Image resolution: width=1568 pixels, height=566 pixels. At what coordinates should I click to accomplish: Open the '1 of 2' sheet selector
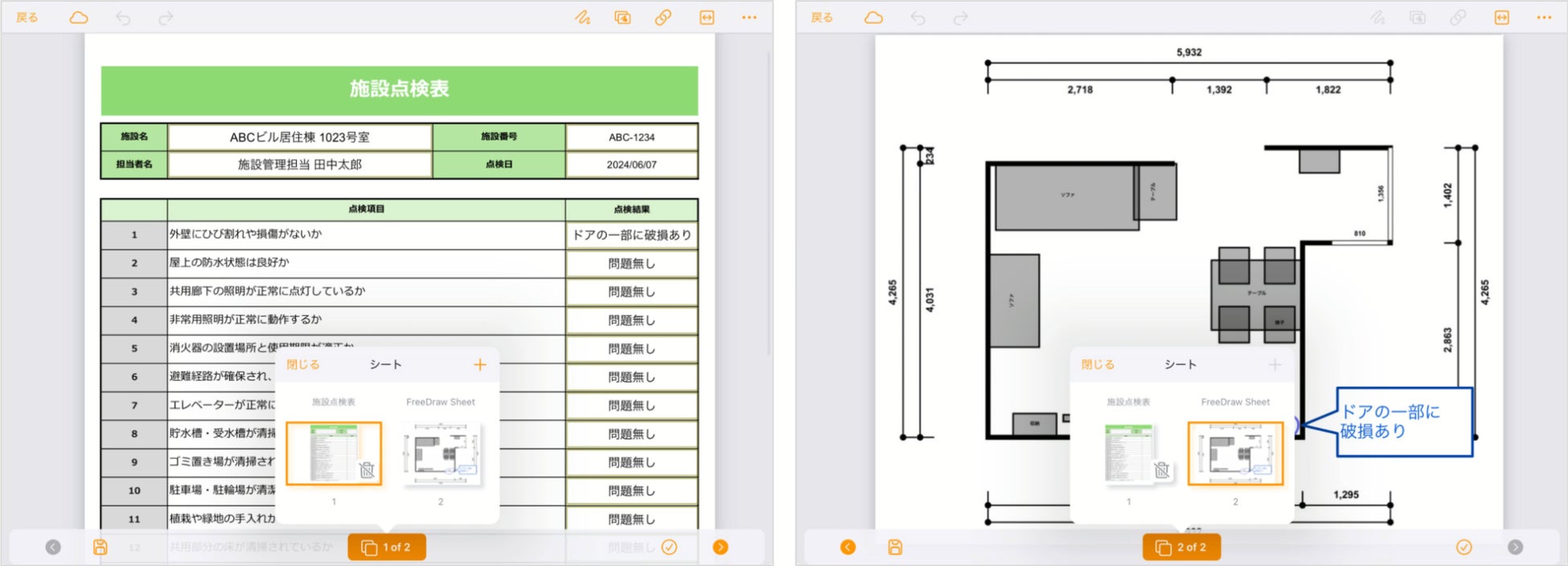[387, 548]
